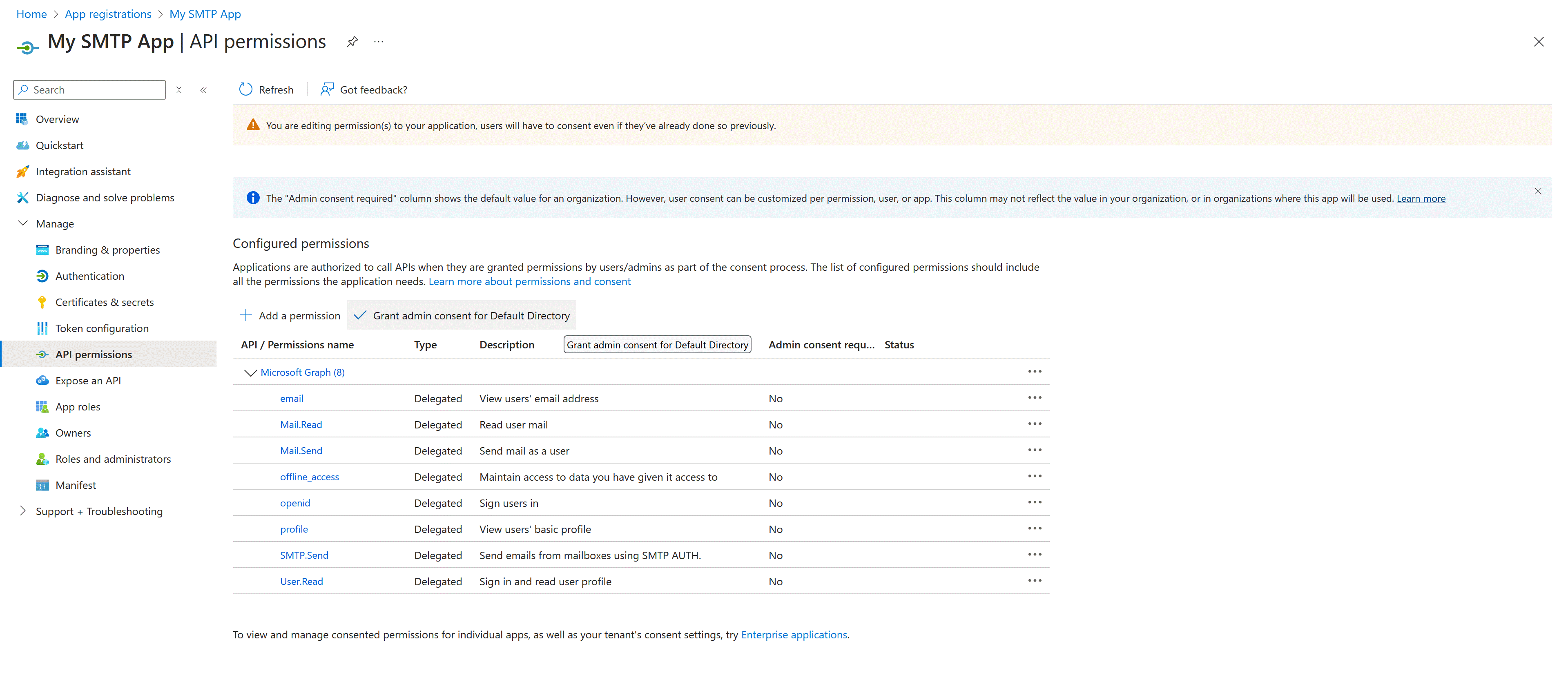Open the Authentication menu item
The image size is (1568, 689).
coord(89,276)
